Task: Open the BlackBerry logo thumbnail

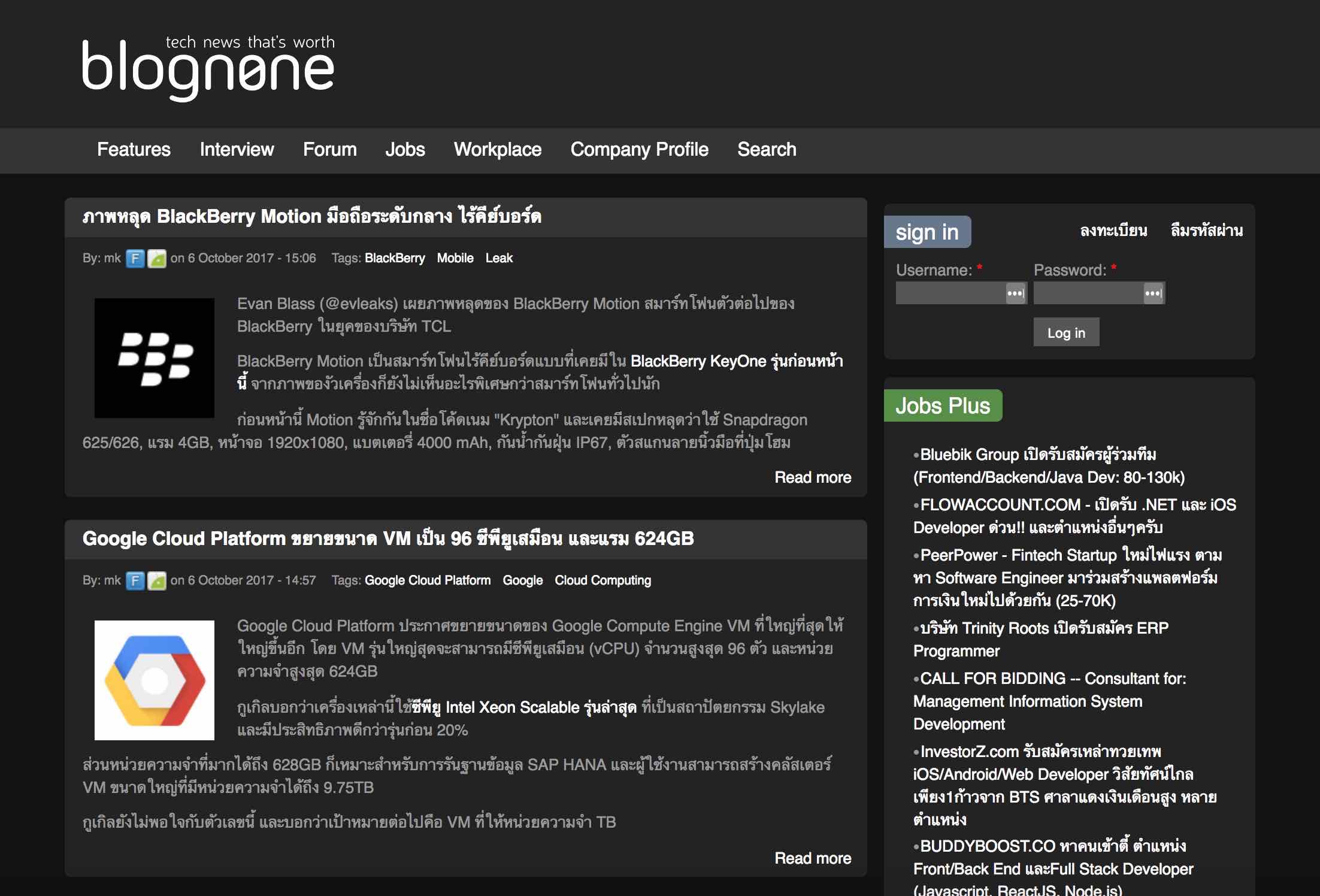Action: click(x=155, y=358)
